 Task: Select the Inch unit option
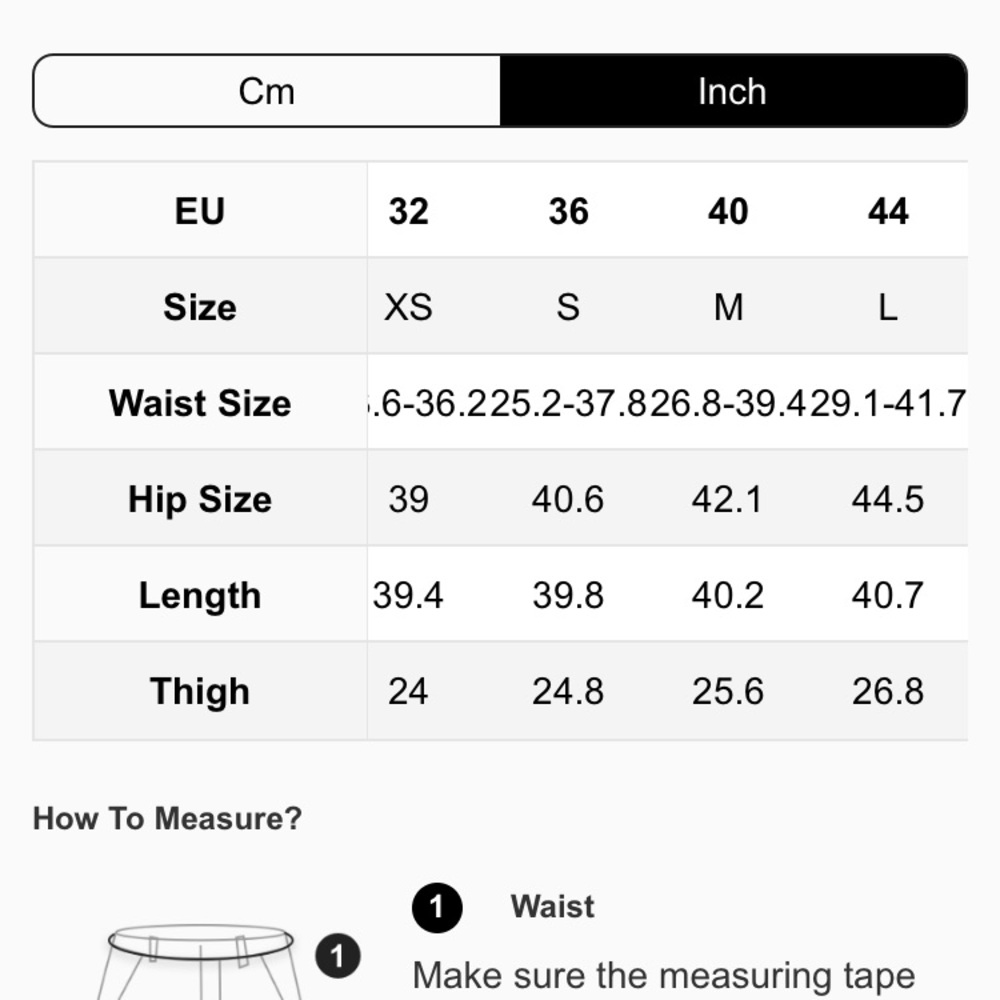(x=732, y=91)
